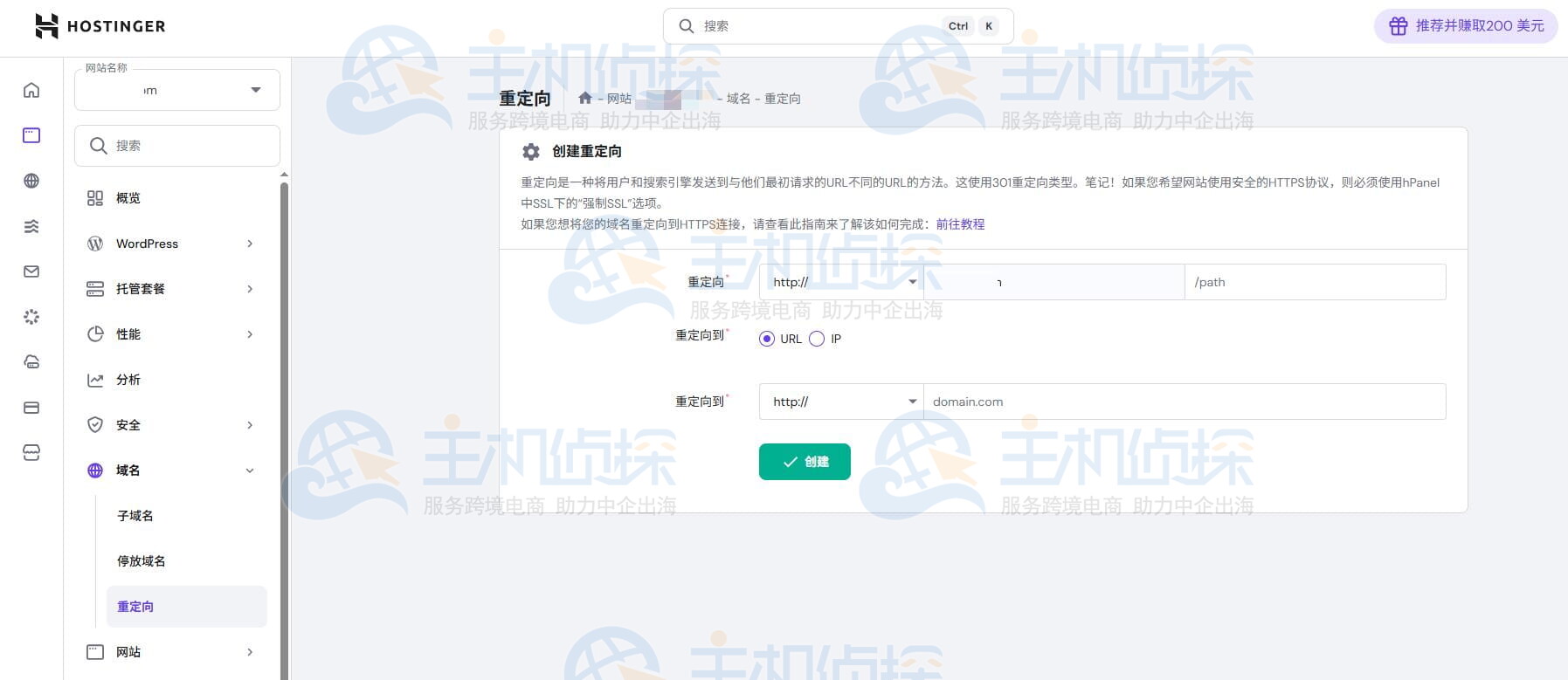Open the destination protocol http:// dropdown

point(841,402)
